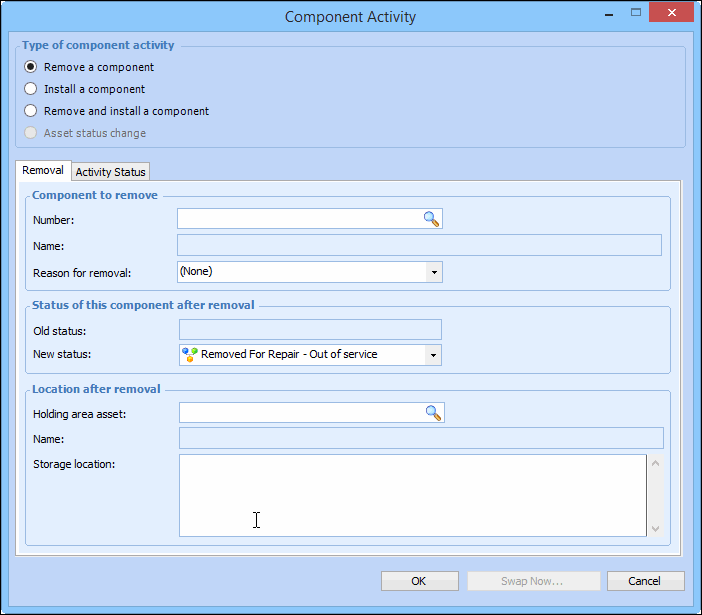Click the Storage location scrollbar up arrow
Viewport: 702px width, 615px height.
click(x=655, y=463)
